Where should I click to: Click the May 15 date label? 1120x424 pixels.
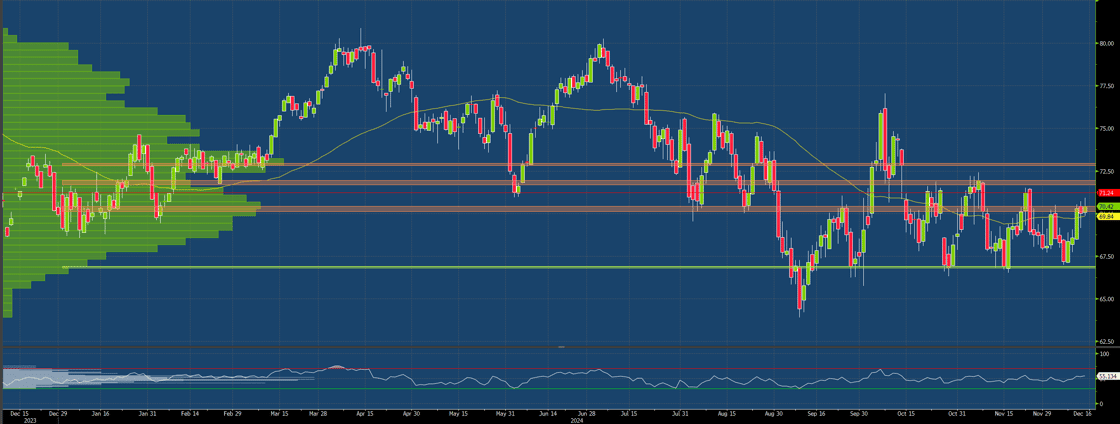point(458,413)
